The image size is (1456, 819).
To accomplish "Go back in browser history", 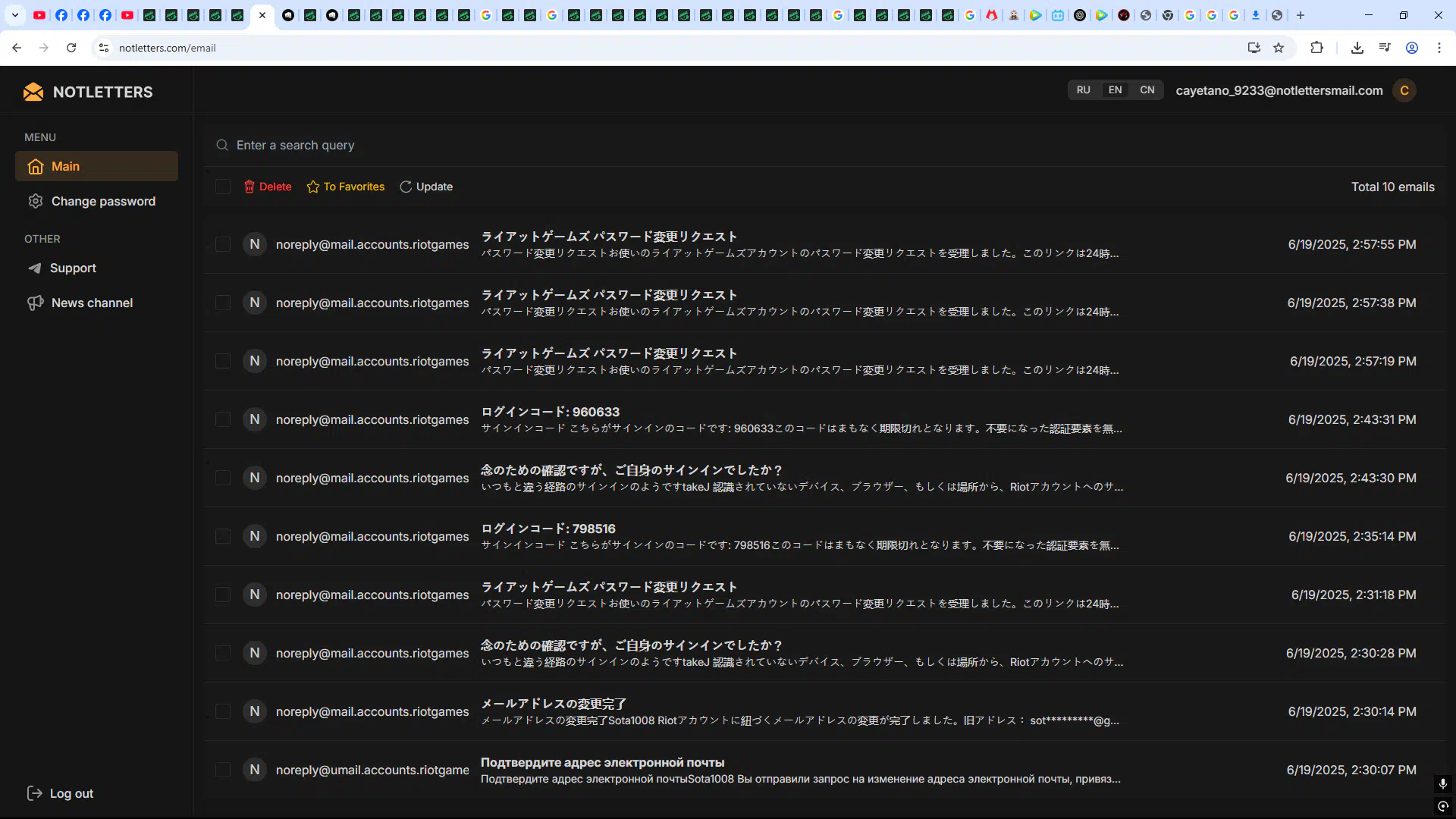I will 17,48.
